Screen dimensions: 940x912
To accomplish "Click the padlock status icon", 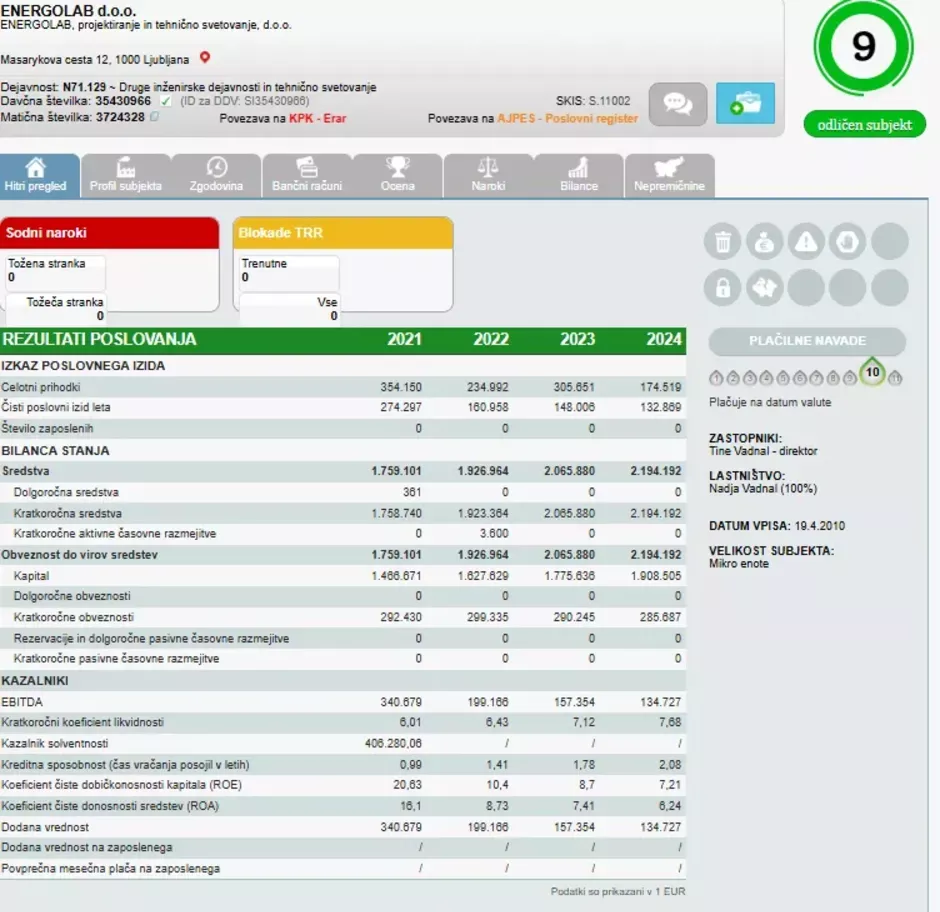I will click(722, 288).
